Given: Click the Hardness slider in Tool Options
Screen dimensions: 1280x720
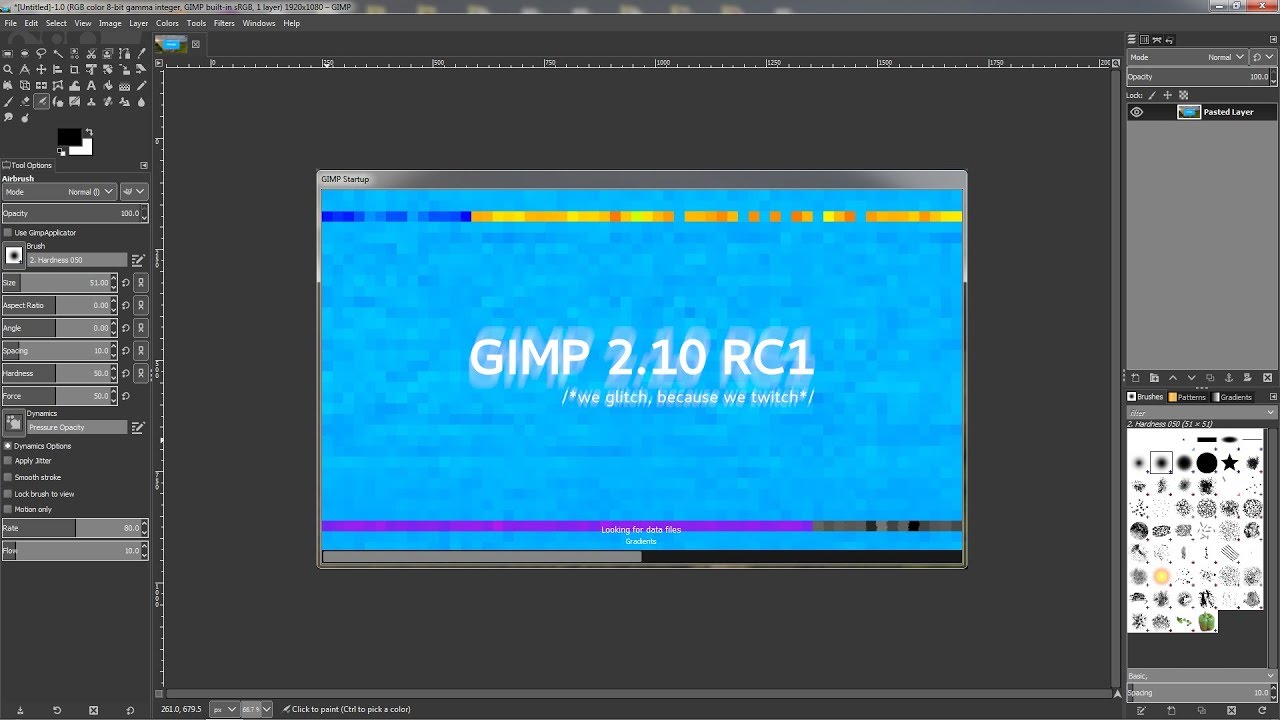Looking at the screenshot, I should coord(60,373).
